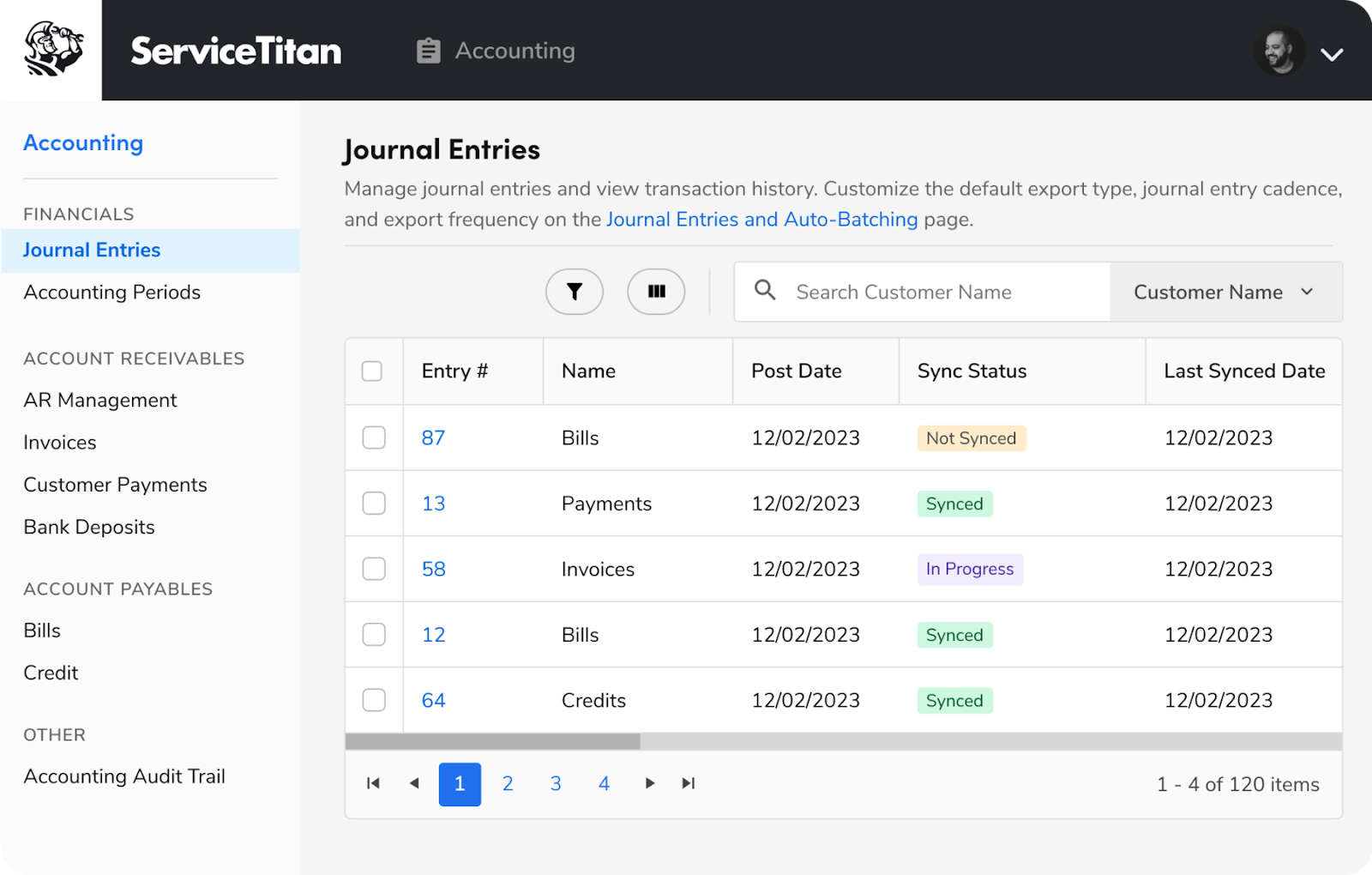Open journal entry number 58

(x=433, y=569)
